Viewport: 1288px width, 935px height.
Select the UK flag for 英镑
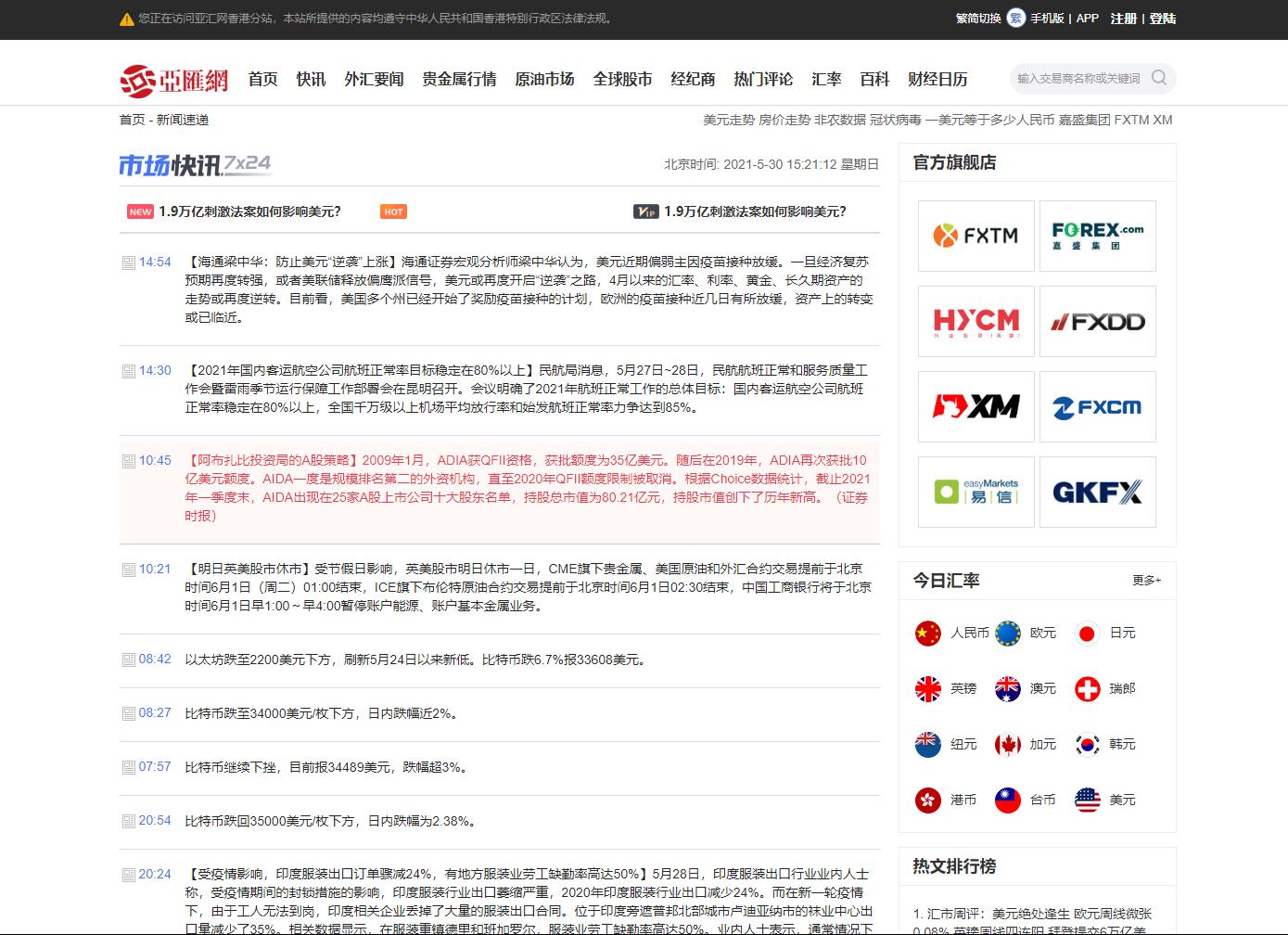[x=927, y=688]
